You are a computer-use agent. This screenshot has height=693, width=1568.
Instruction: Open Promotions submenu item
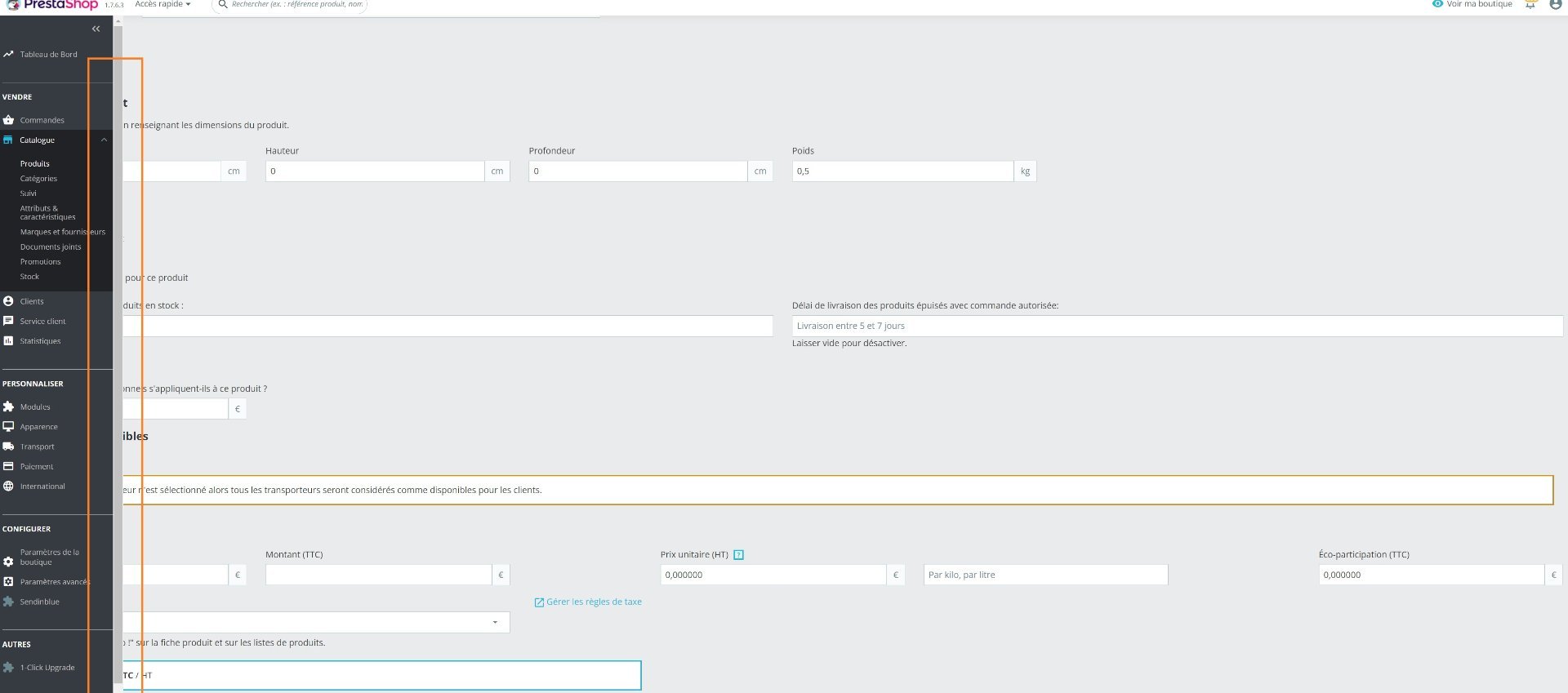coord(40,262)
